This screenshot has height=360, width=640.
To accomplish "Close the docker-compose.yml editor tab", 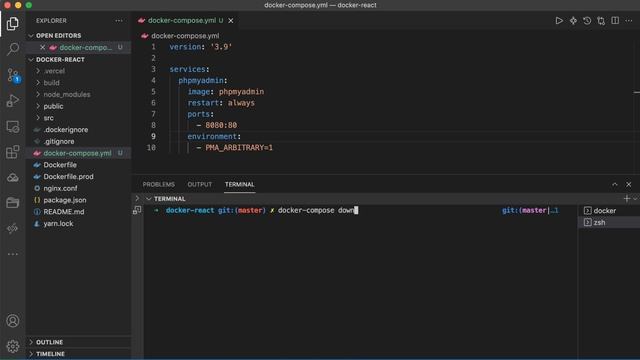I will point(231,20).
